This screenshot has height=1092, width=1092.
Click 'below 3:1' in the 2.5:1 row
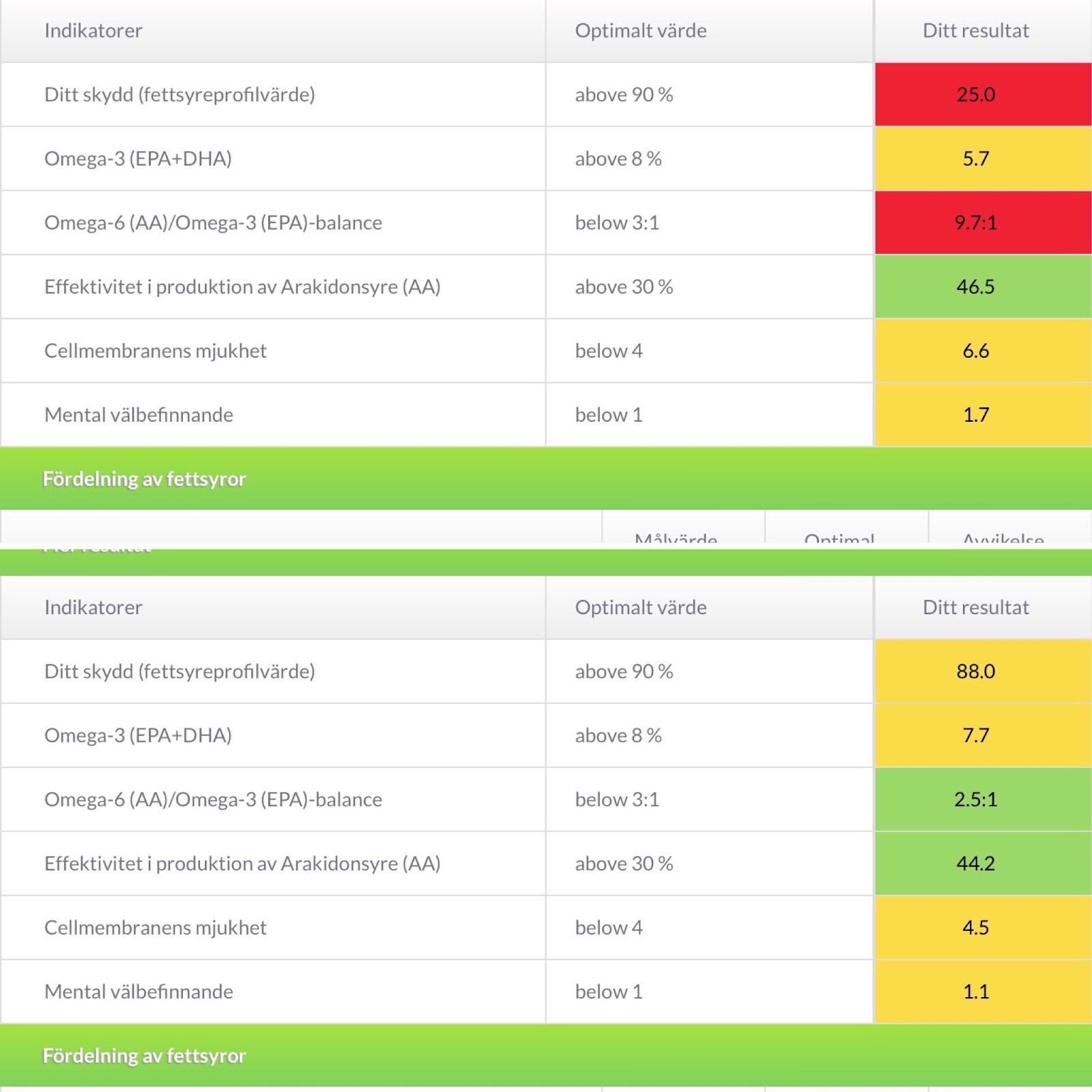617,800
